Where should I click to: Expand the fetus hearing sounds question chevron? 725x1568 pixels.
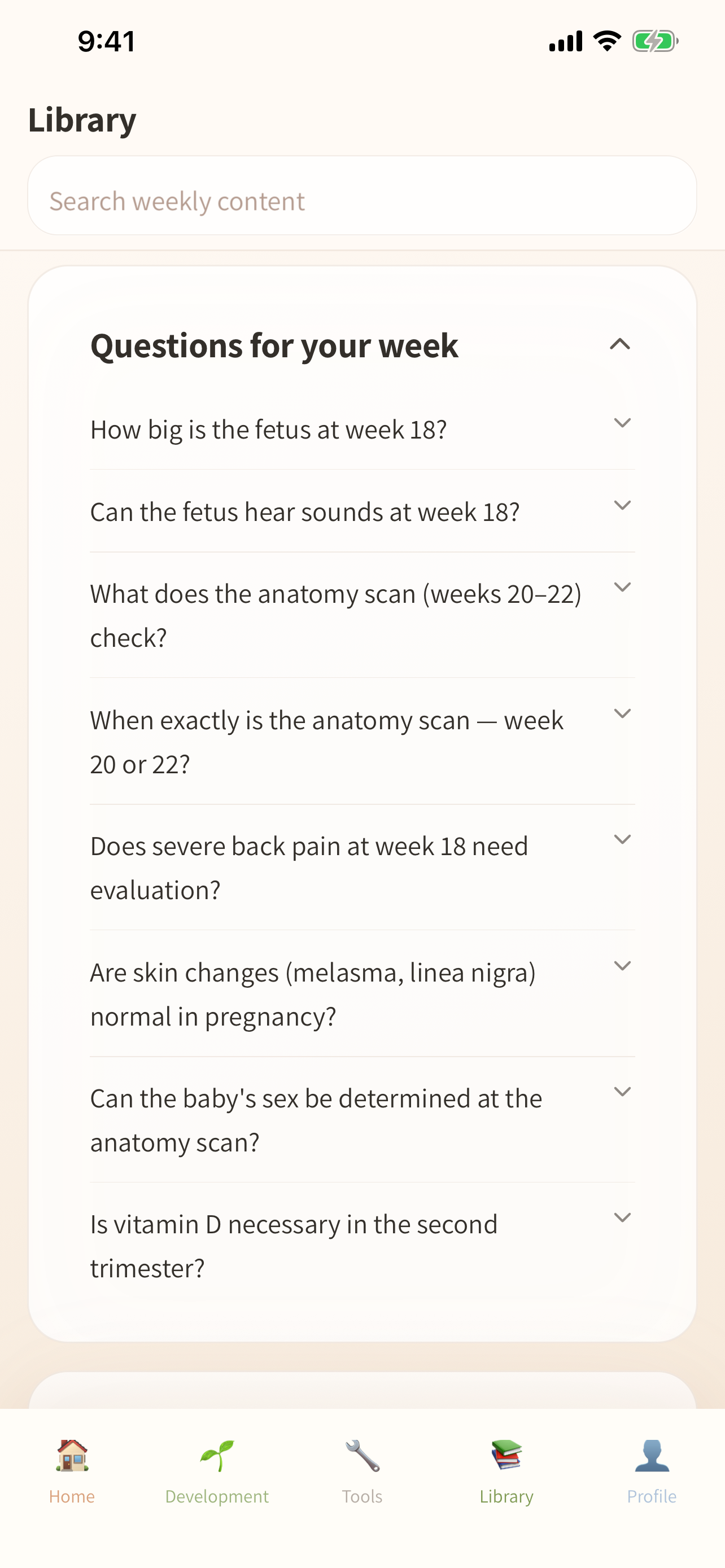pos(622,505)
